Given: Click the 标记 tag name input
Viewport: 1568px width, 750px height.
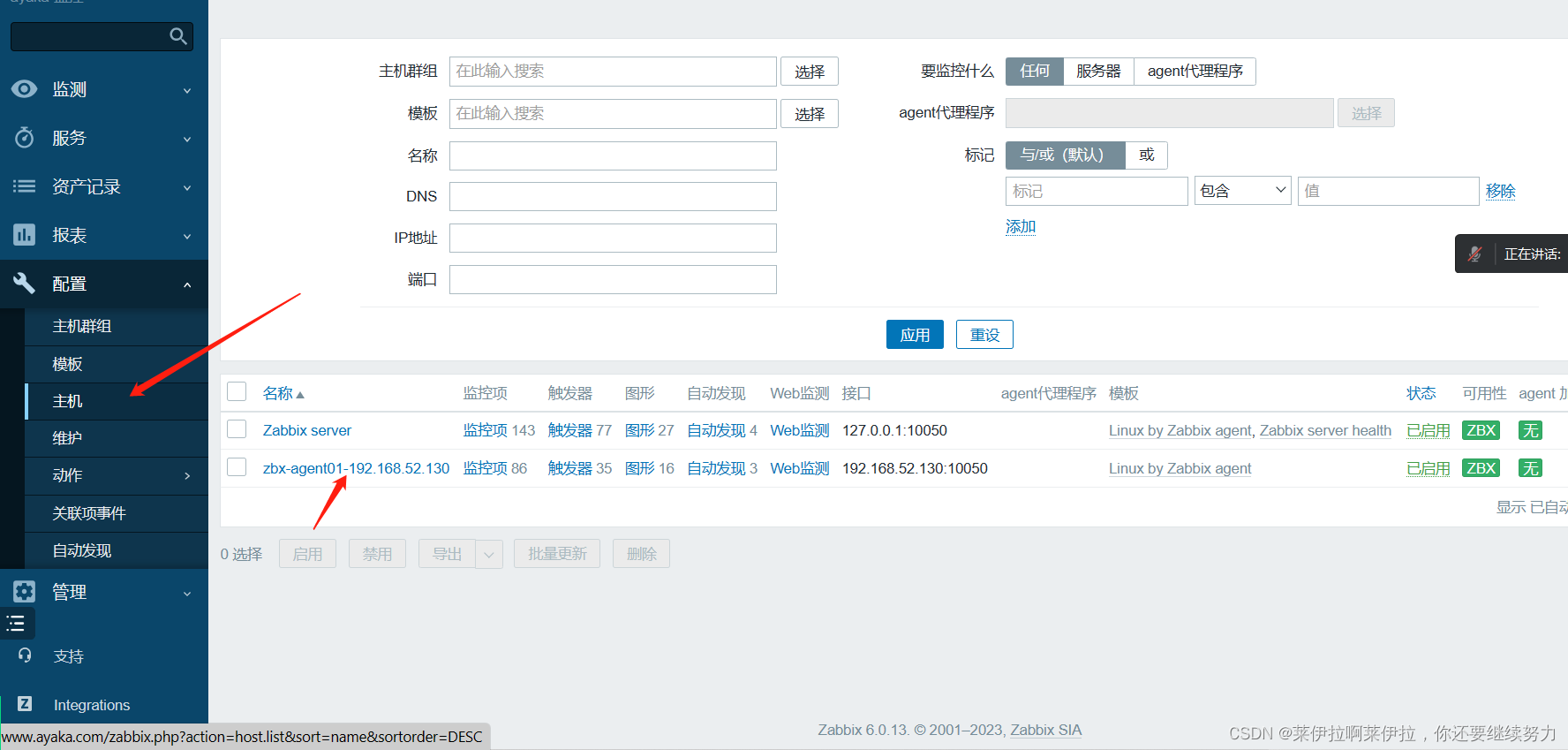Looking at the screenshot, I should [x=1097, y=191].
